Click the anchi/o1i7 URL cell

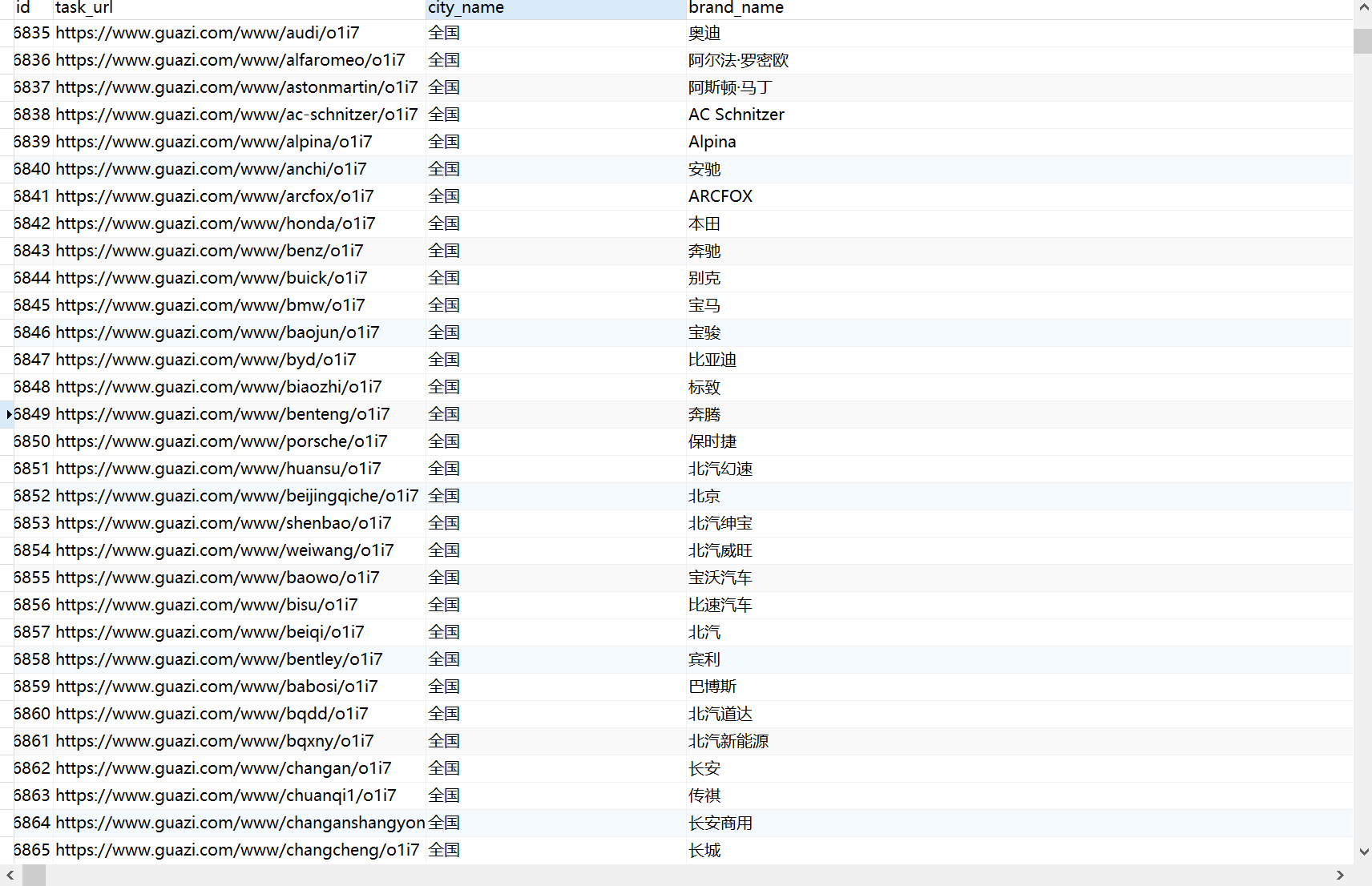[x=239, y=169]
